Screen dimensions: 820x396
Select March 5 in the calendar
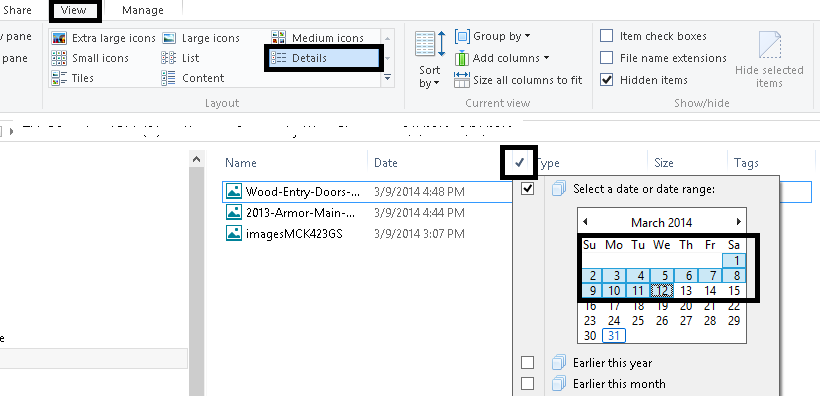(662, 276)
